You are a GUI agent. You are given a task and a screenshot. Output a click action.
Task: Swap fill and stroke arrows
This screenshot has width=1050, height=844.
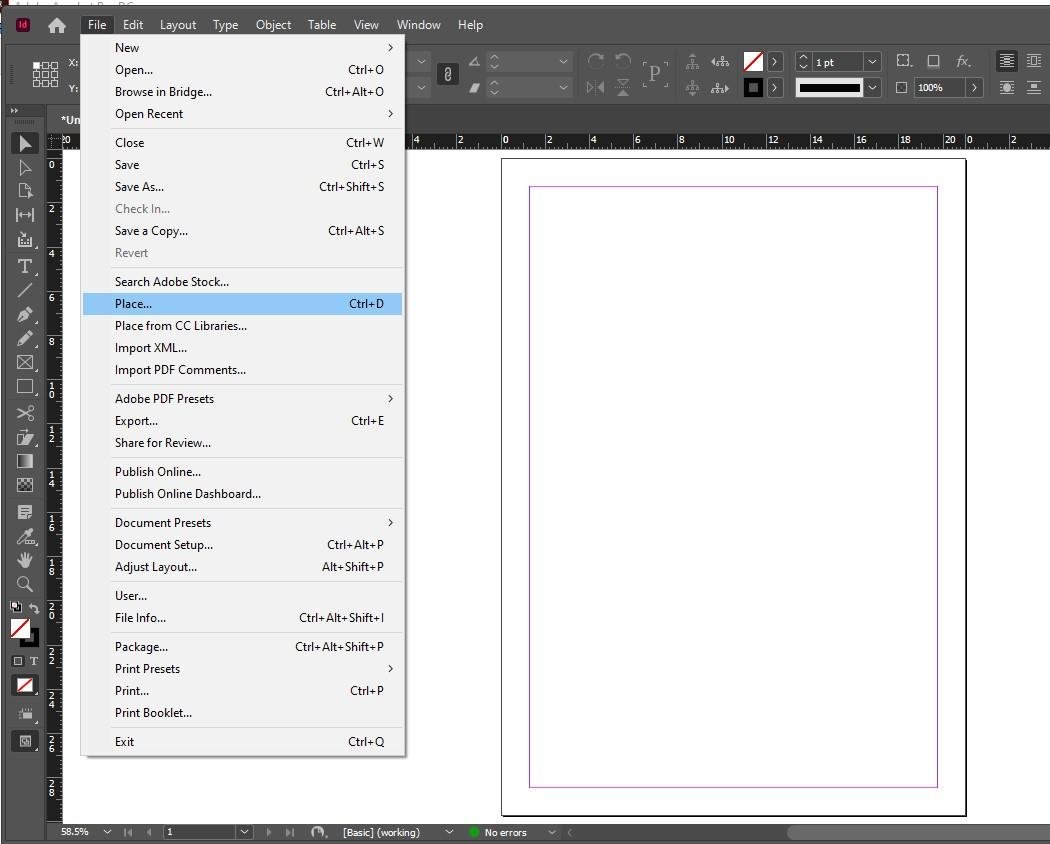tap(35, 608)
